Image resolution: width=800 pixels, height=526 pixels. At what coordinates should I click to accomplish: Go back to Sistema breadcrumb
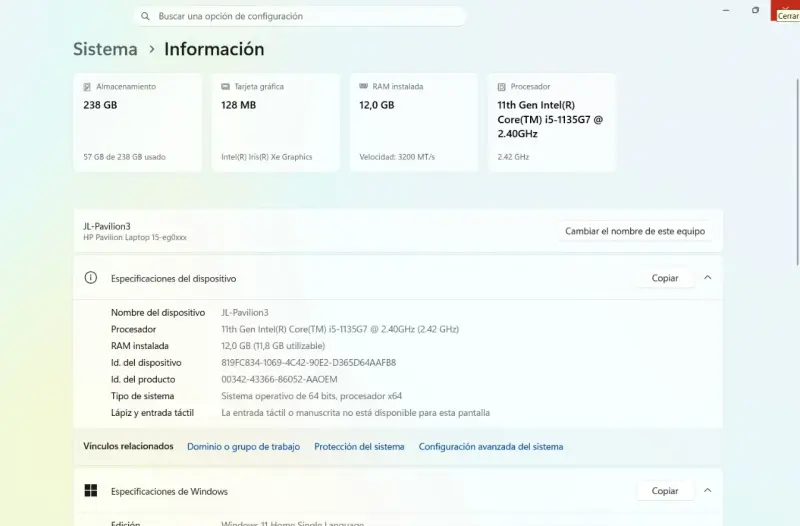(x=105, y=49)
